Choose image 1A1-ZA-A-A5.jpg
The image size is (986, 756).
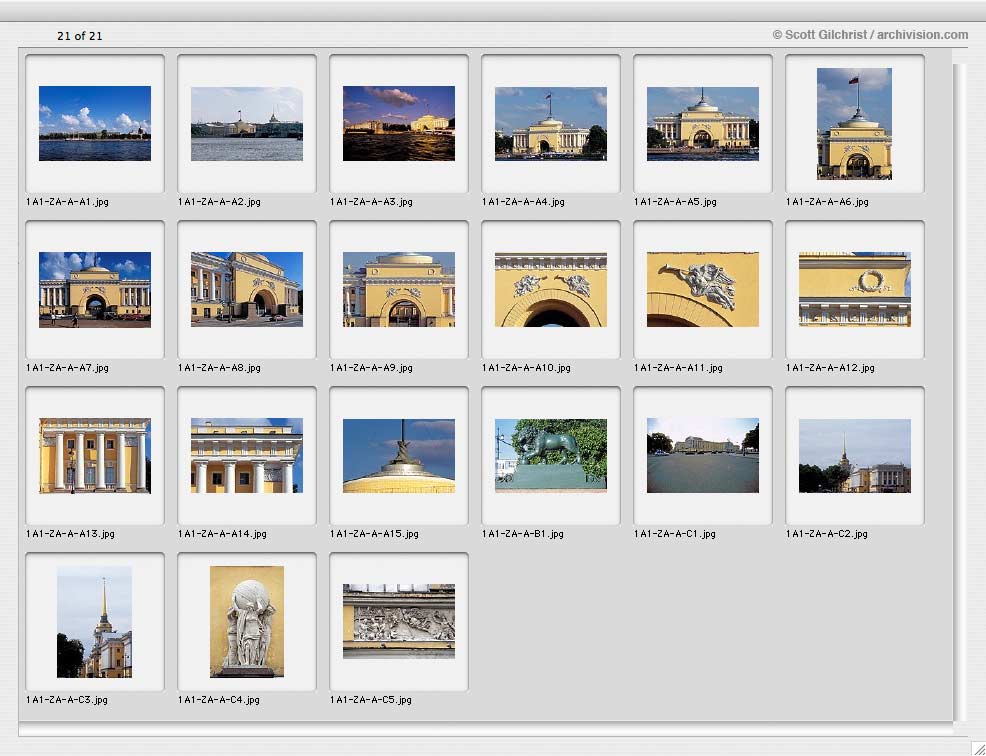click(703, 123)
